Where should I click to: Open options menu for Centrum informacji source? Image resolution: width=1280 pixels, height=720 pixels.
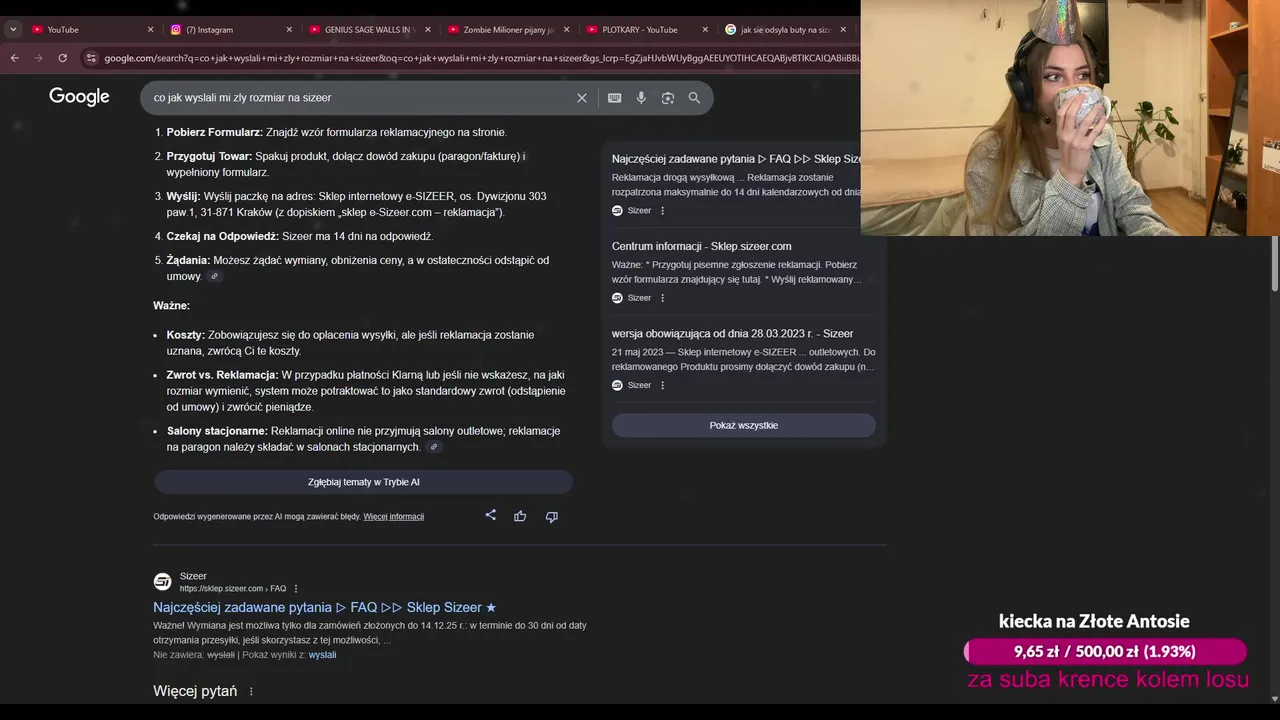[x=662, y=298]
